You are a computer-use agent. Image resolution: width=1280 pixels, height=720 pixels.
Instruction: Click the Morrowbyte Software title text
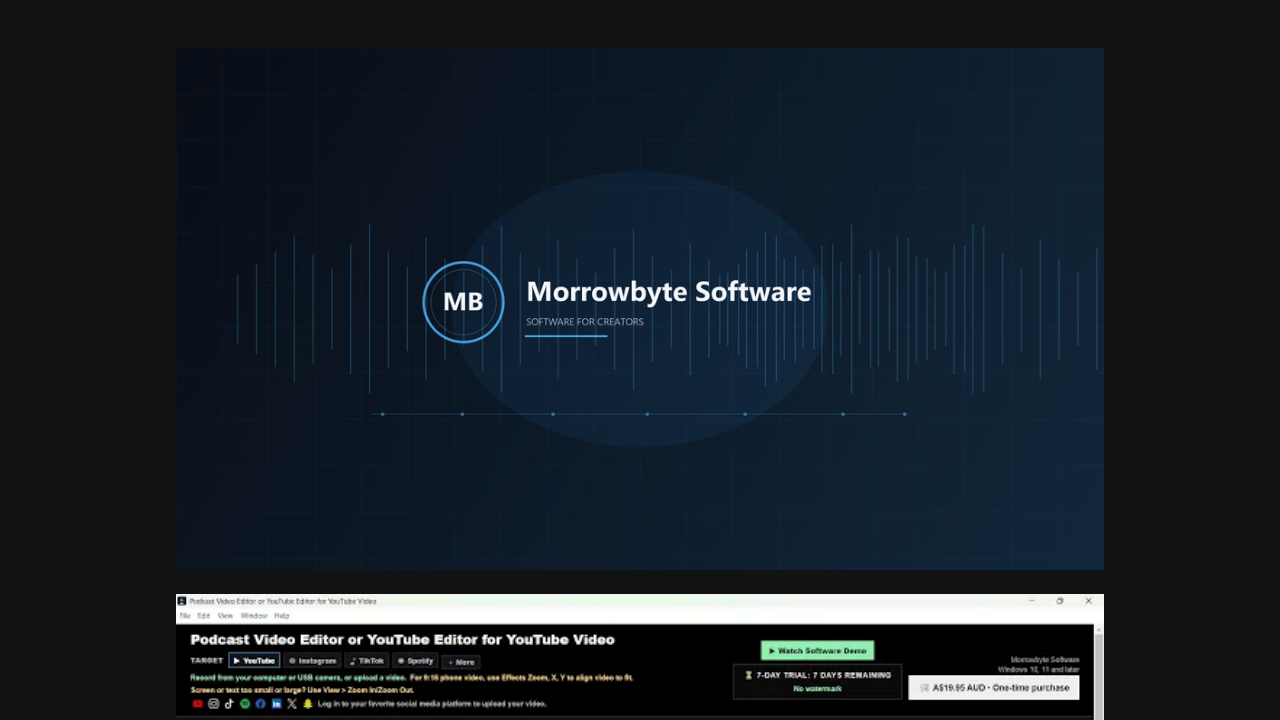[x=669, y=292]
